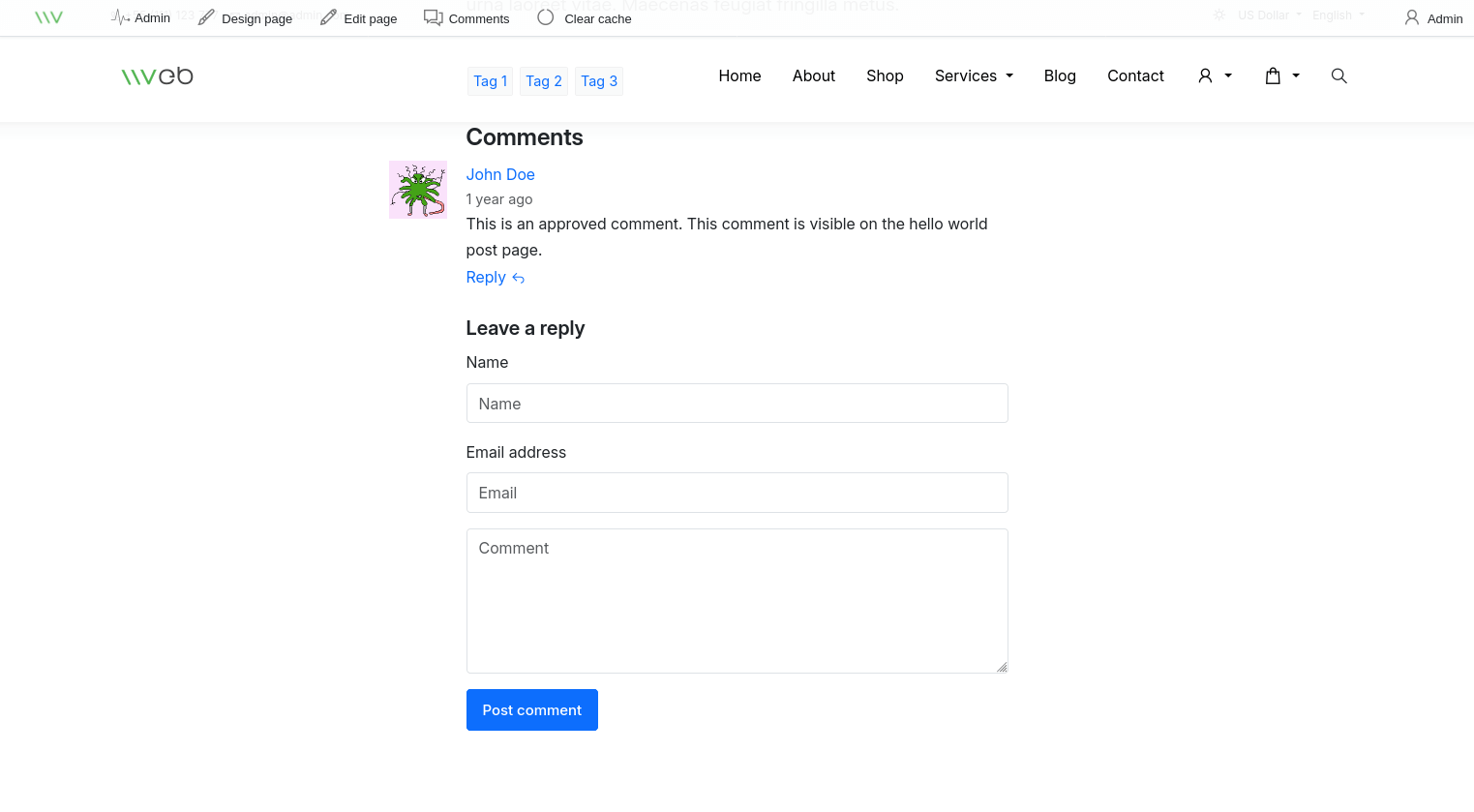Click the user account icon in navbar
This screenshot has width=1474, height=812.
click(x=1205, y=75)
